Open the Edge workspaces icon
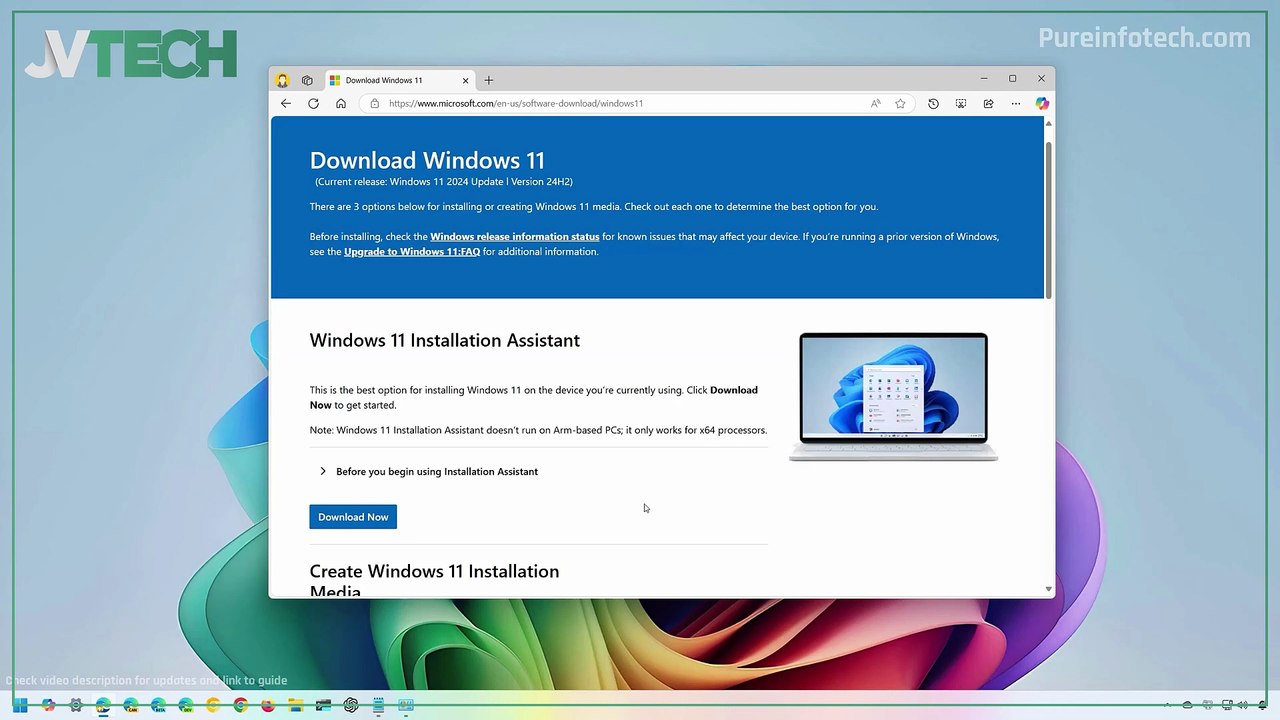The height and width of the screenshot is (720, 1280). 307,80
